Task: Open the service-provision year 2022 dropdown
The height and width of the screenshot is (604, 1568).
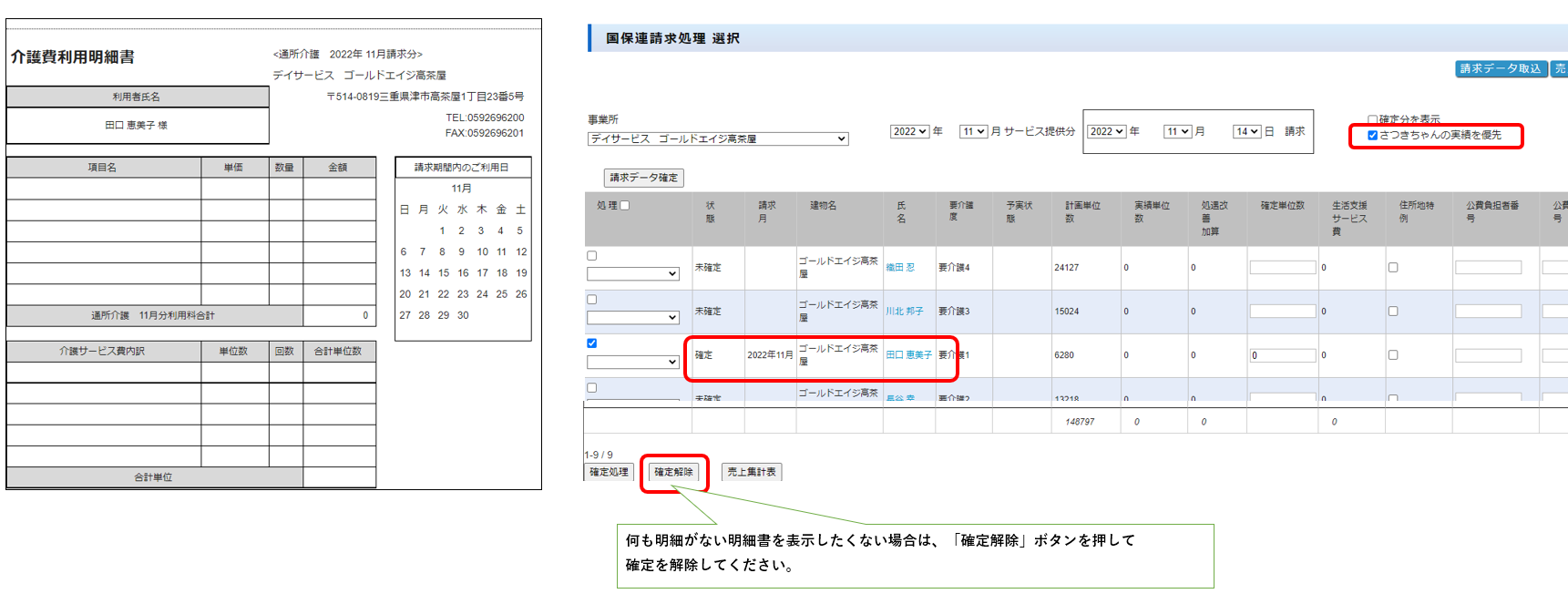Action: (909, 132)
